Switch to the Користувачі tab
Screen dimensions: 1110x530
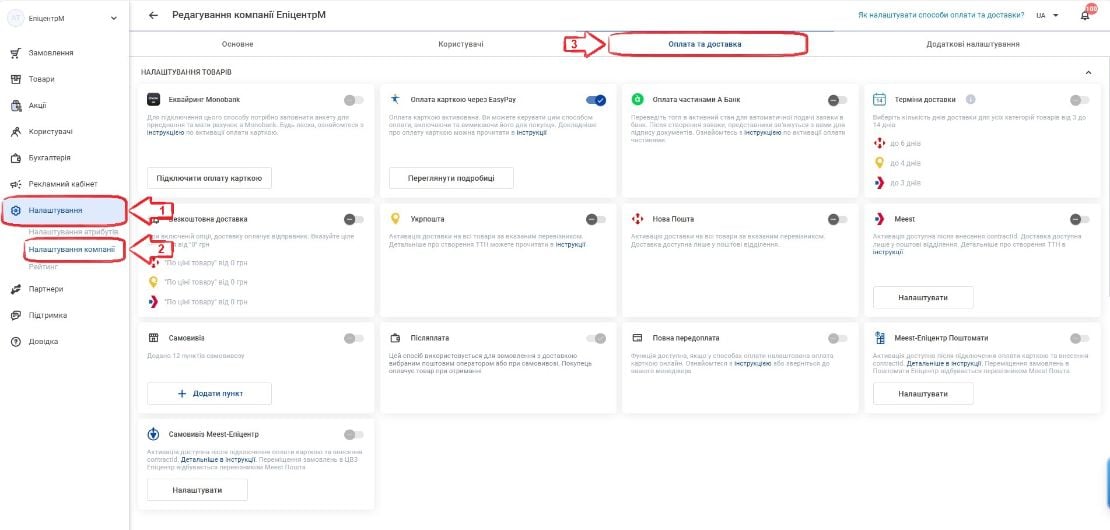click(x=461, y=44)
